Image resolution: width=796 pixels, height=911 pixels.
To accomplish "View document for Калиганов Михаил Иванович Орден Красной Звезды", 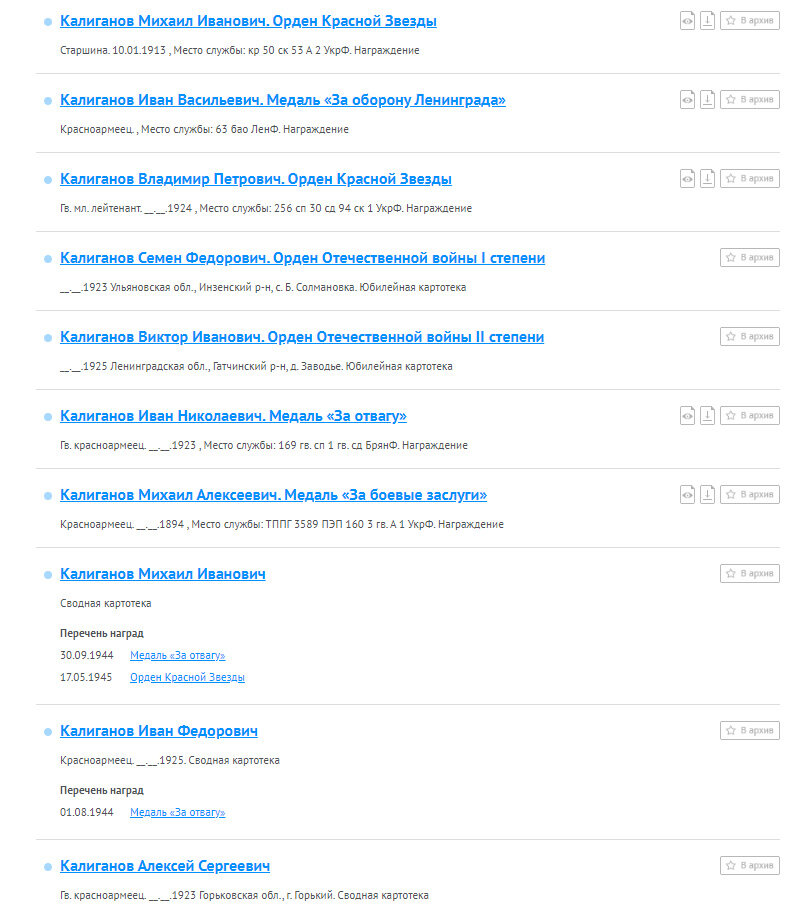I will 687,21.
